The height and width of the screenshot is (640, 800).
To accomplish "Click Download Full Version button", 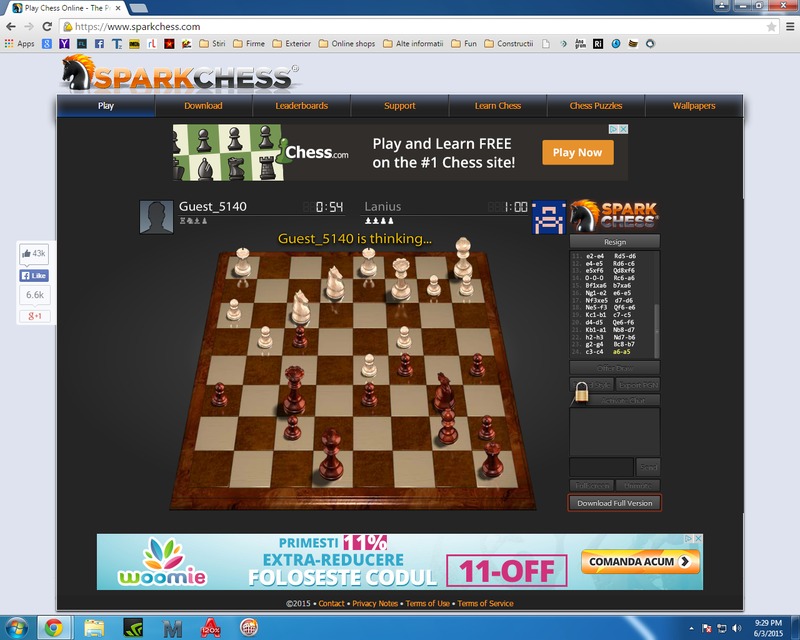I will click(x=615, y=503).
